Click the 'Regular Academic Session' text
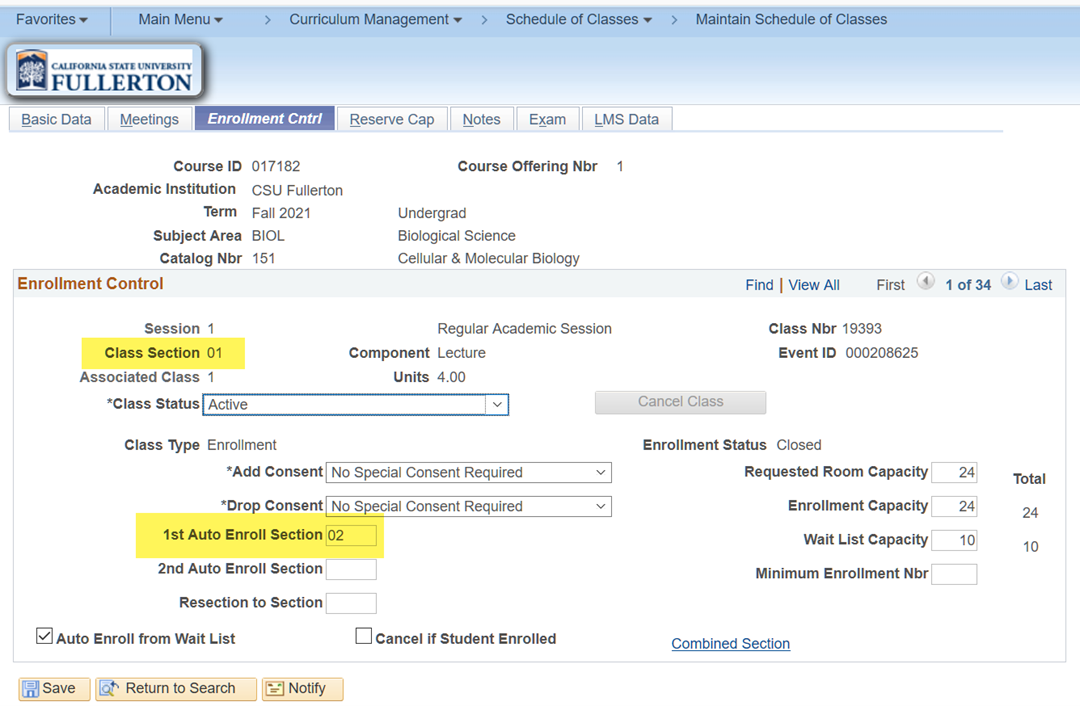The image size is (1080, 706). pyautogui.click(x=524, y=329)
